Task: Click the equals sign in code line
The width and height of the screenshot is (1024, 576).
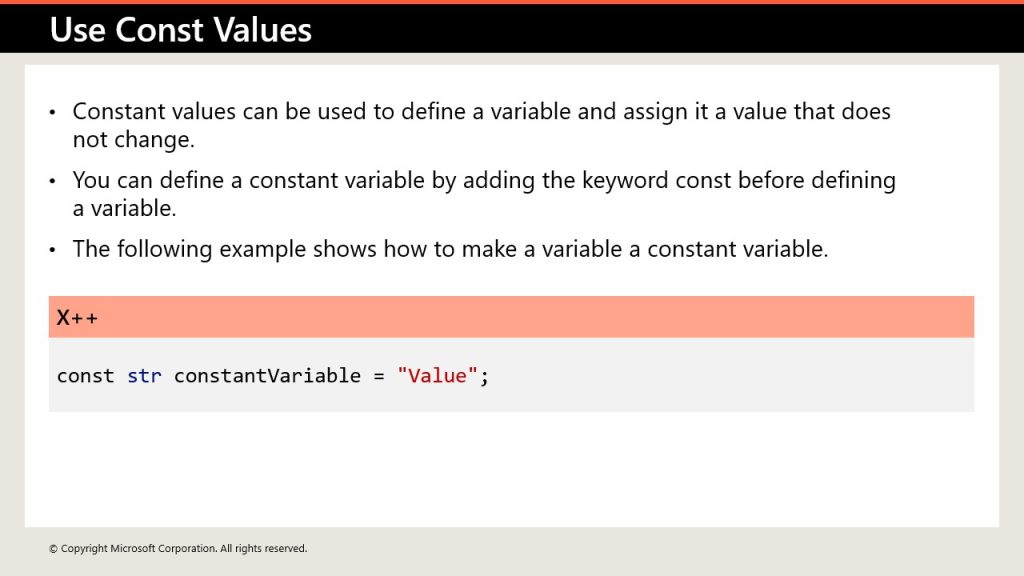Action: (379, 376)
